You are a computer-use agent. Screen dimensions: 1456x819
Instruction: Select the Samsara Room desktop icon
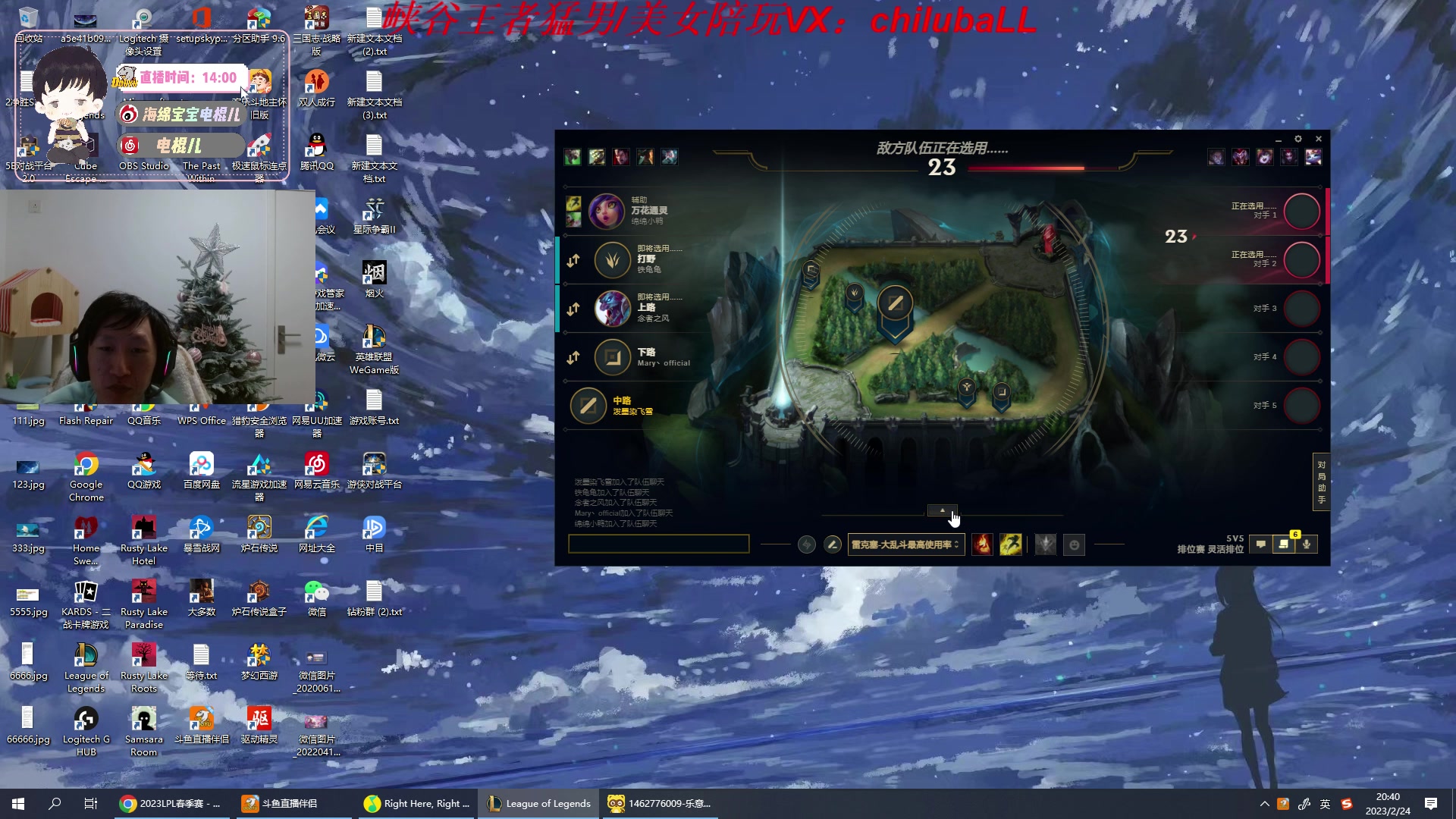[x=144, y=732]
